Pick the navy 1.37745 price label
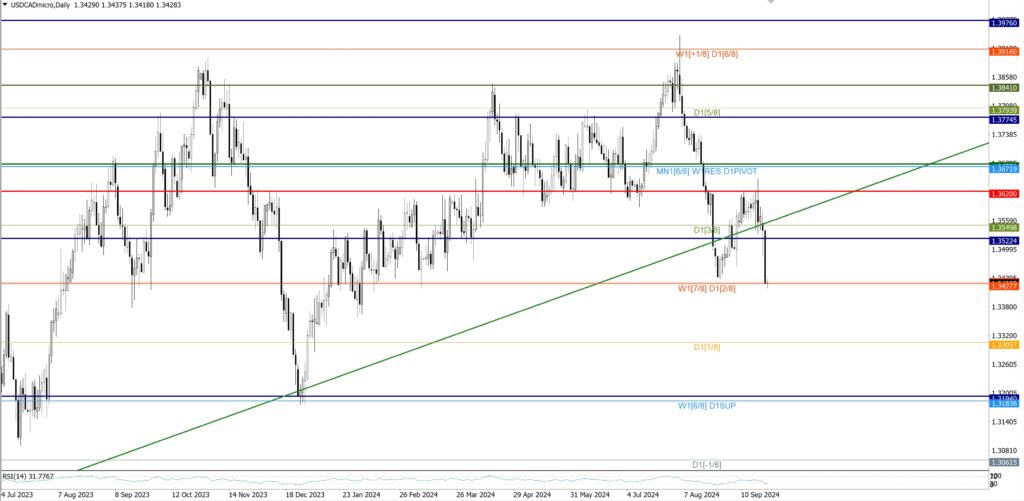 1003,119
